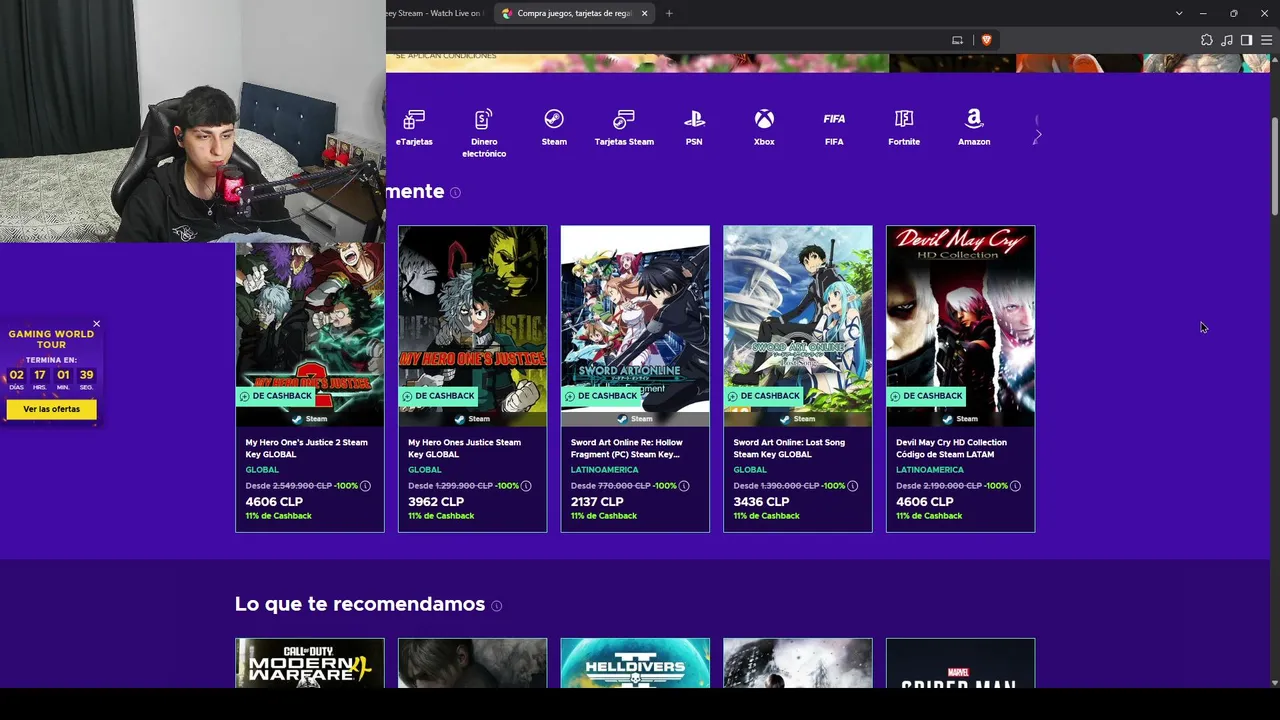Open the Tarjetas Steam category

(x=624, y=128)
